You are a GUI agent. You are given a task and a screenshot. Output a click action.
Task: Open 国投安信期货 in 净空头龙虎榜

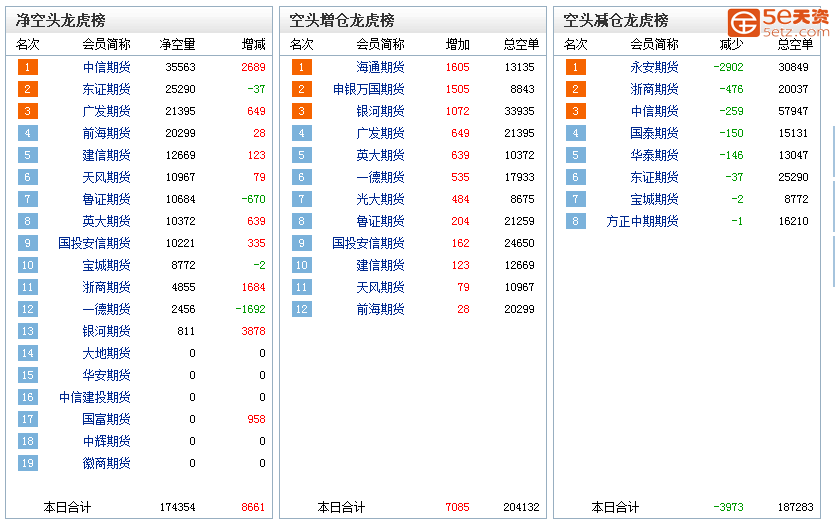[x=94, y=243]
